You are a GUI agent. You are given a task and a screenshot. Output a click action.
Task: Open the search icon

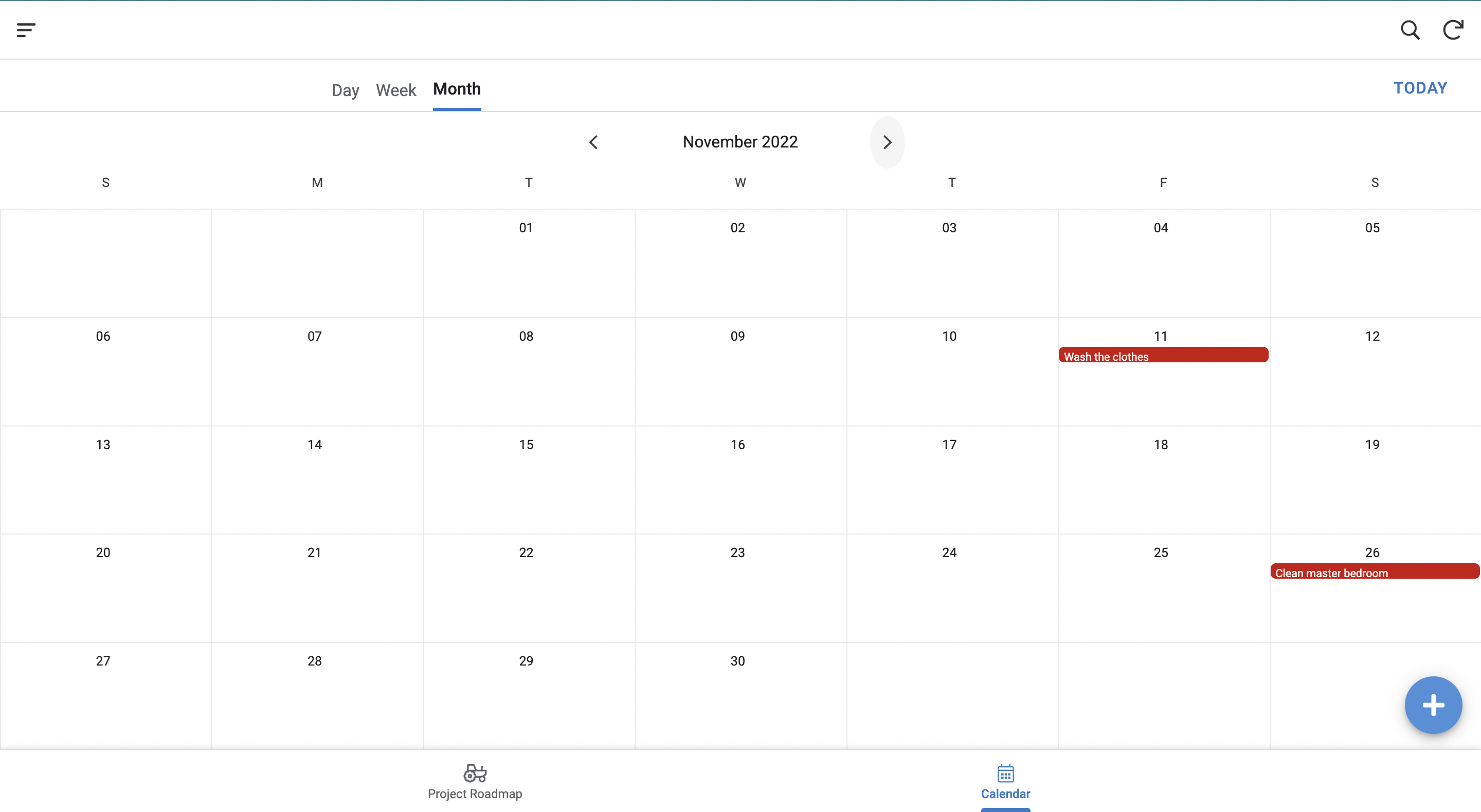click(1410, 30)
